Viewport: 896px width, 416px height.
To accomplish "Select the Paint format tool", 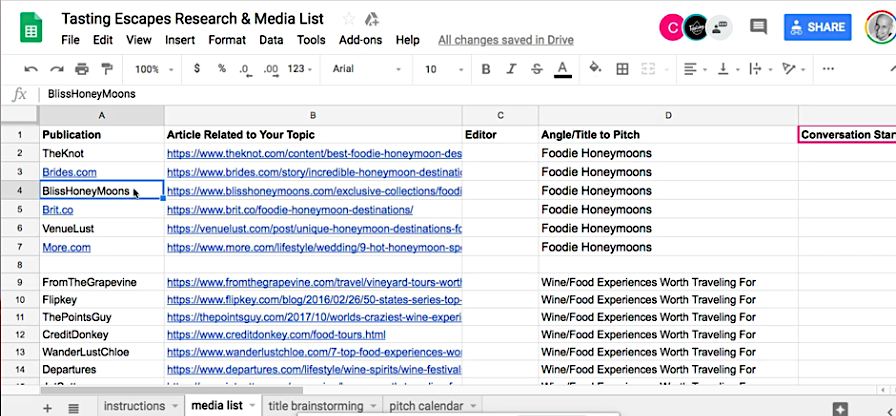I will point(107,69).
